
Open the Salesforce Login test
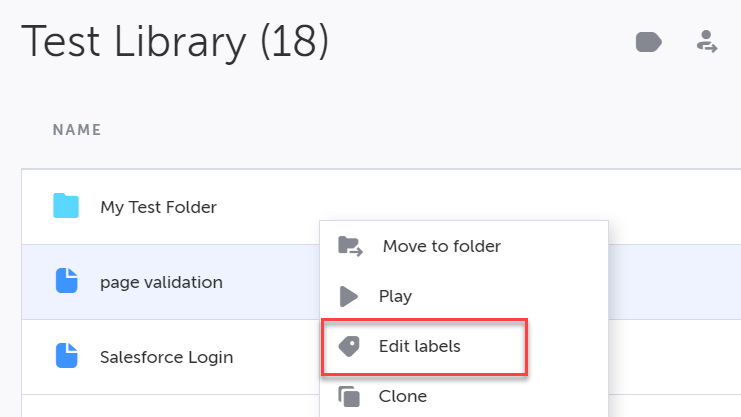[x=166, y=355]
